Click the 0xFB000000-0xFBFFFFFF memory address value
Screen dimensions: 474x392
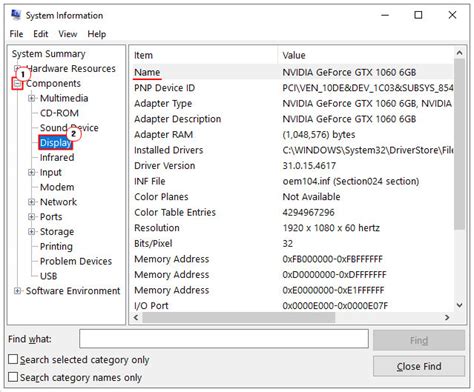(x=332, y=259)
